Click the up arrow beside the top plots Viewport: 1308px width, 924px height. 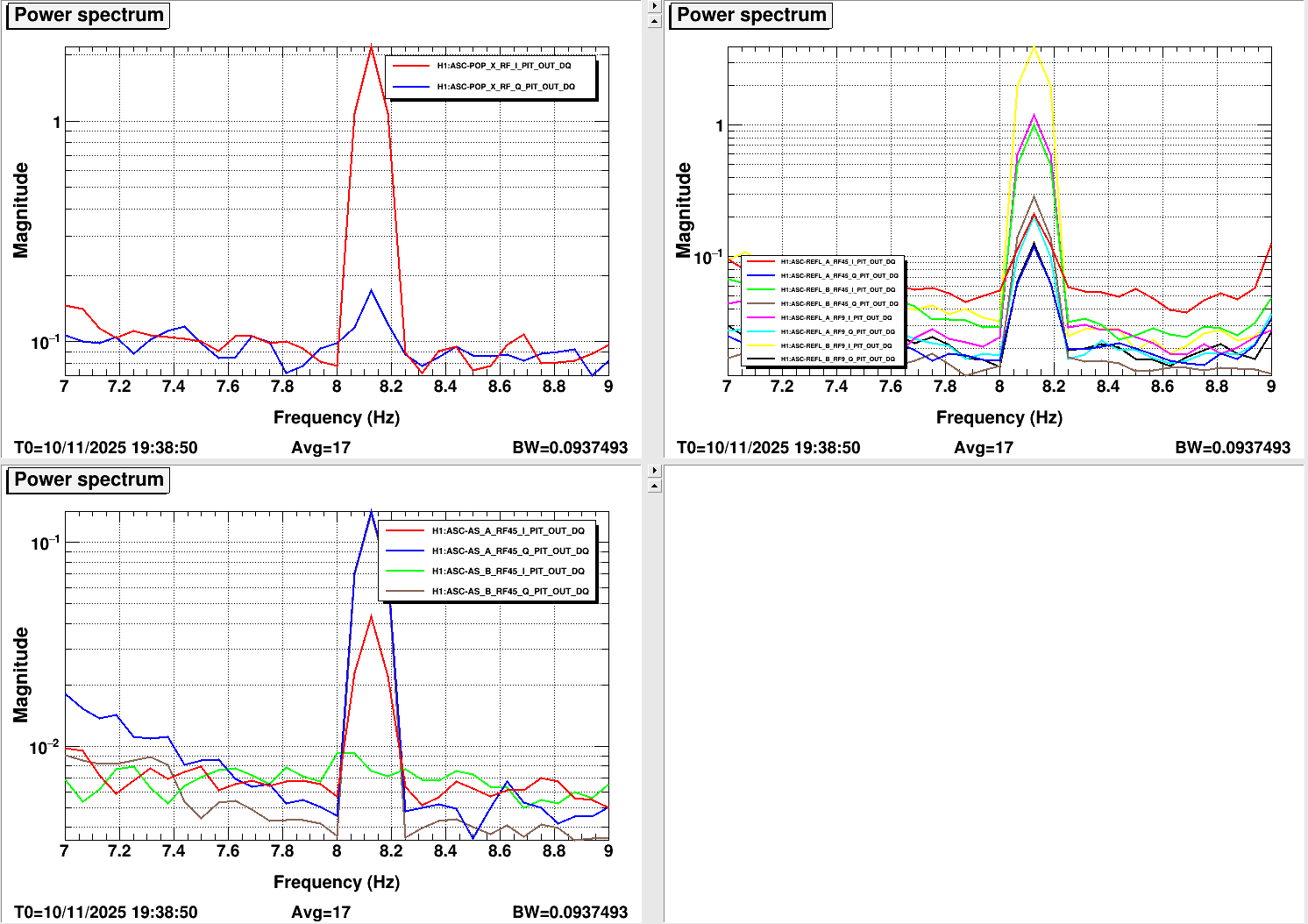pos(654,20)
